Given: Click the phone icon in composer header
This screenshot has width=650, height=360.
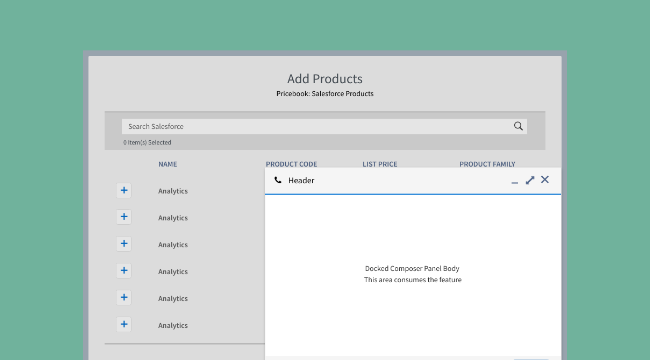Looking at the screenshot, I should [x=278, y=180].
